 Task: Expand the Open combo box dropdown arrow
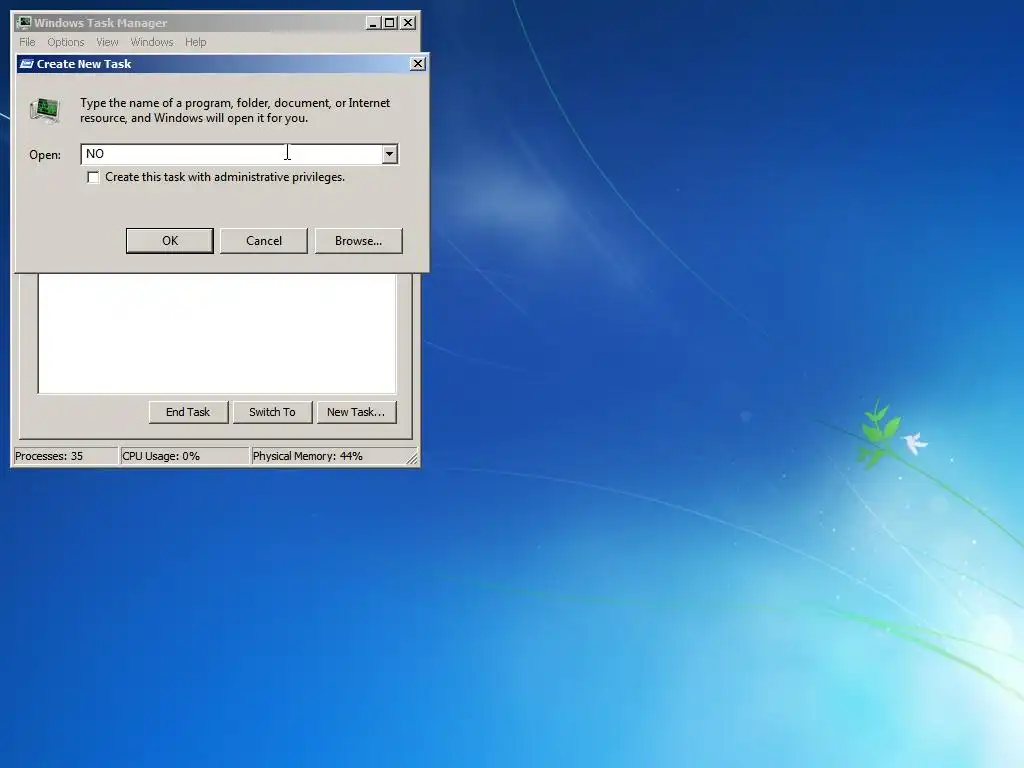click(x=389, y=154)
